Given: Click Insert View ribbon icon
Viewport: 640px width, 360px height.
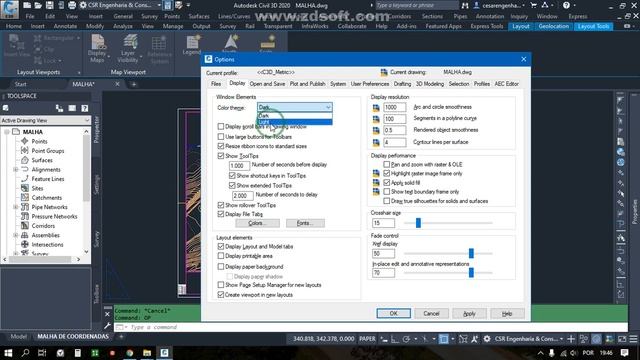Looking at the screenshot, I should click(17, 46).
